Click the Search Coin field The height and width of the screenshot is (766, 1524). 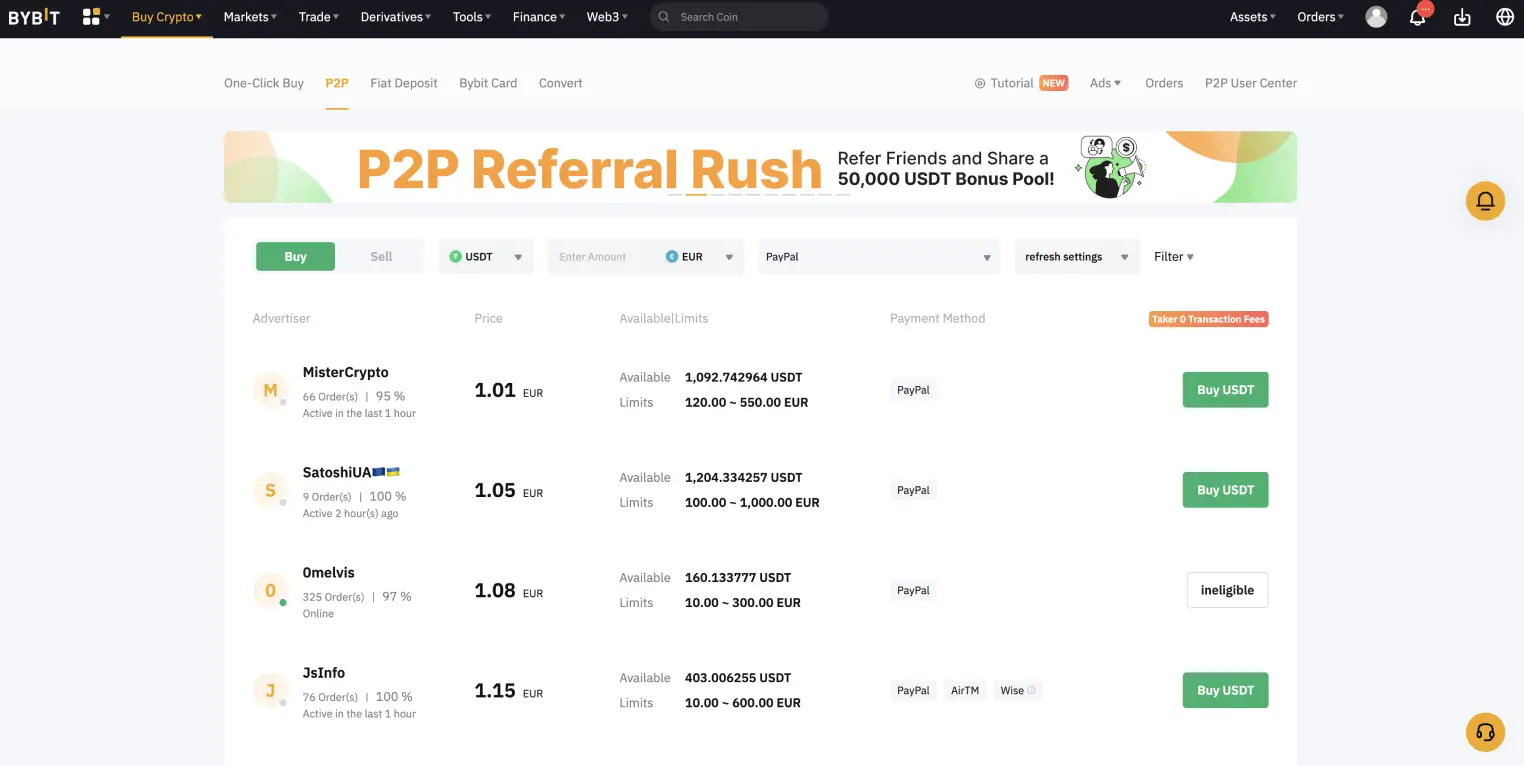[x=739, y=17]
